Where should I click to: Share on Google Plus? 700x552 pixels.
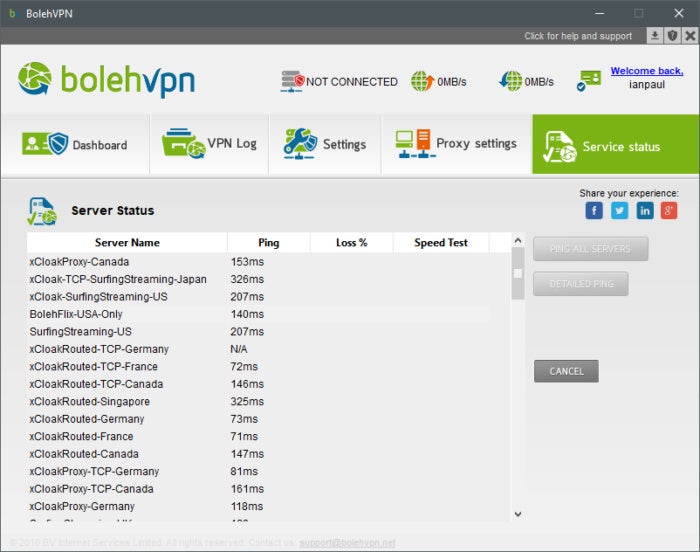click(x=669, y=210)
